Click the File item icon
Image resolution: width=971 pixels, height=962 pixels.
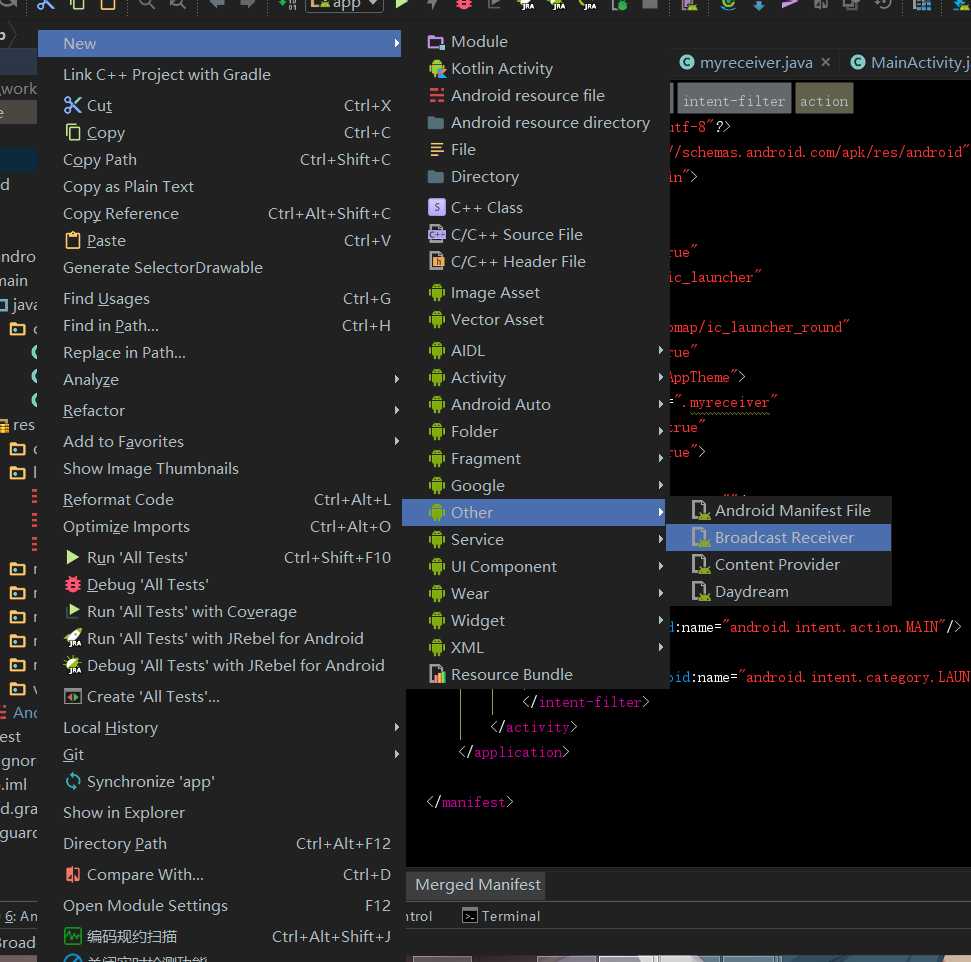pyautogui.click(x=437, y=149)
